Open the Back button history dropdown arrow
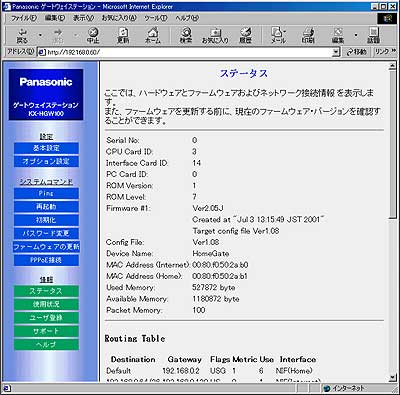Screen dimensions: 400x395 [x=40, y=35]
